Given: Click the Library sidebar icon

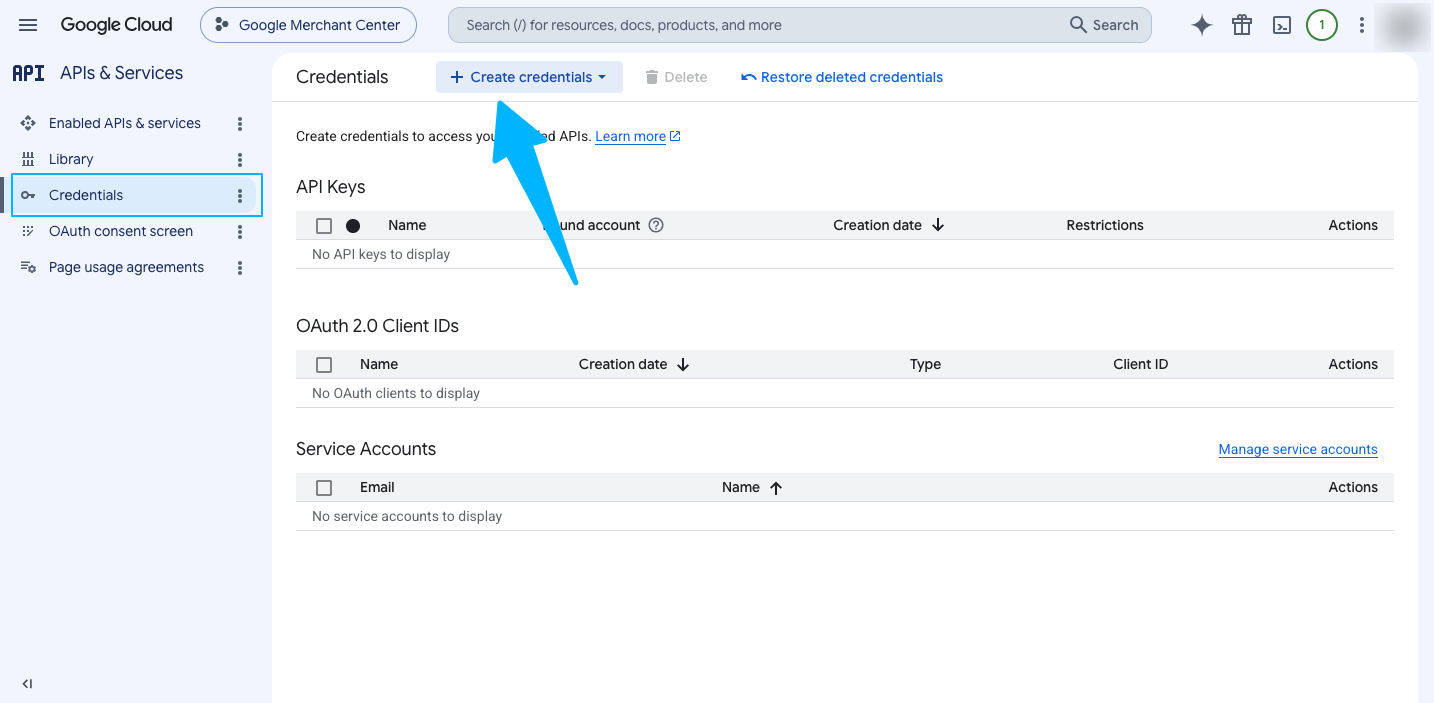Looking at the screenshot, I should [28, 159].
